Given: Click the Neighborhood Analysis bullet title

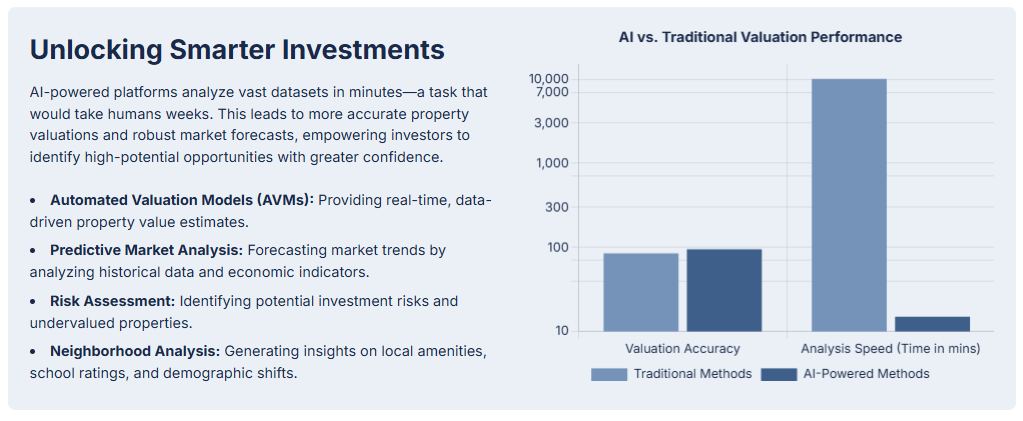Looking at the screenshot, I should click(135, 351).
